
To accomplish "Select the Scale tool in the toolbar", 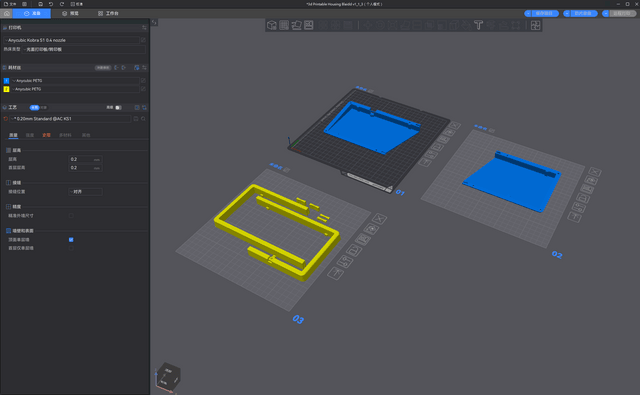I will pyautogui.click(x=392, y=25).
